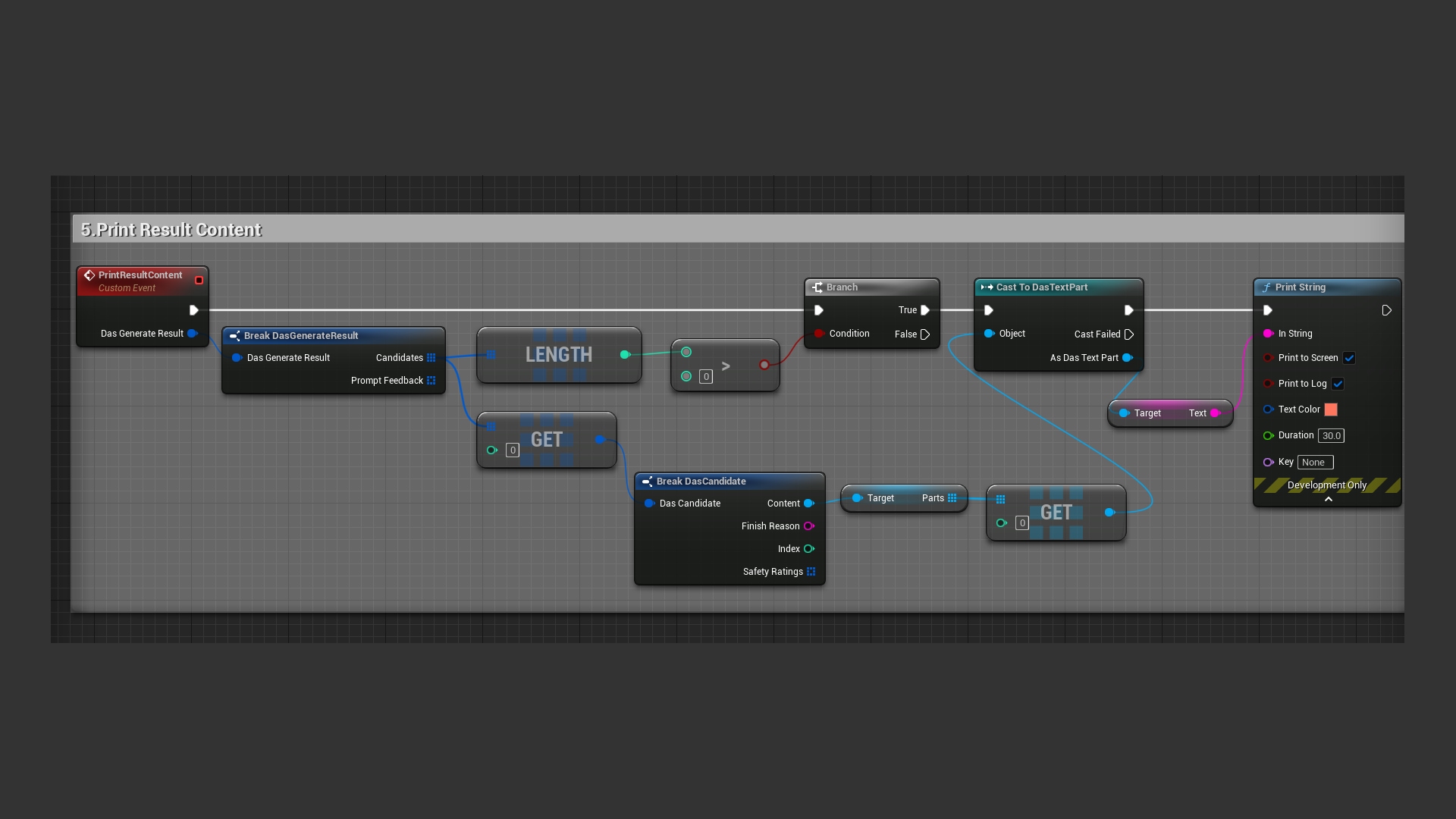Click Text output pin on Target node
Image resolution: width=1456 pixels, height=819 pixels.
coord(1216,413)
